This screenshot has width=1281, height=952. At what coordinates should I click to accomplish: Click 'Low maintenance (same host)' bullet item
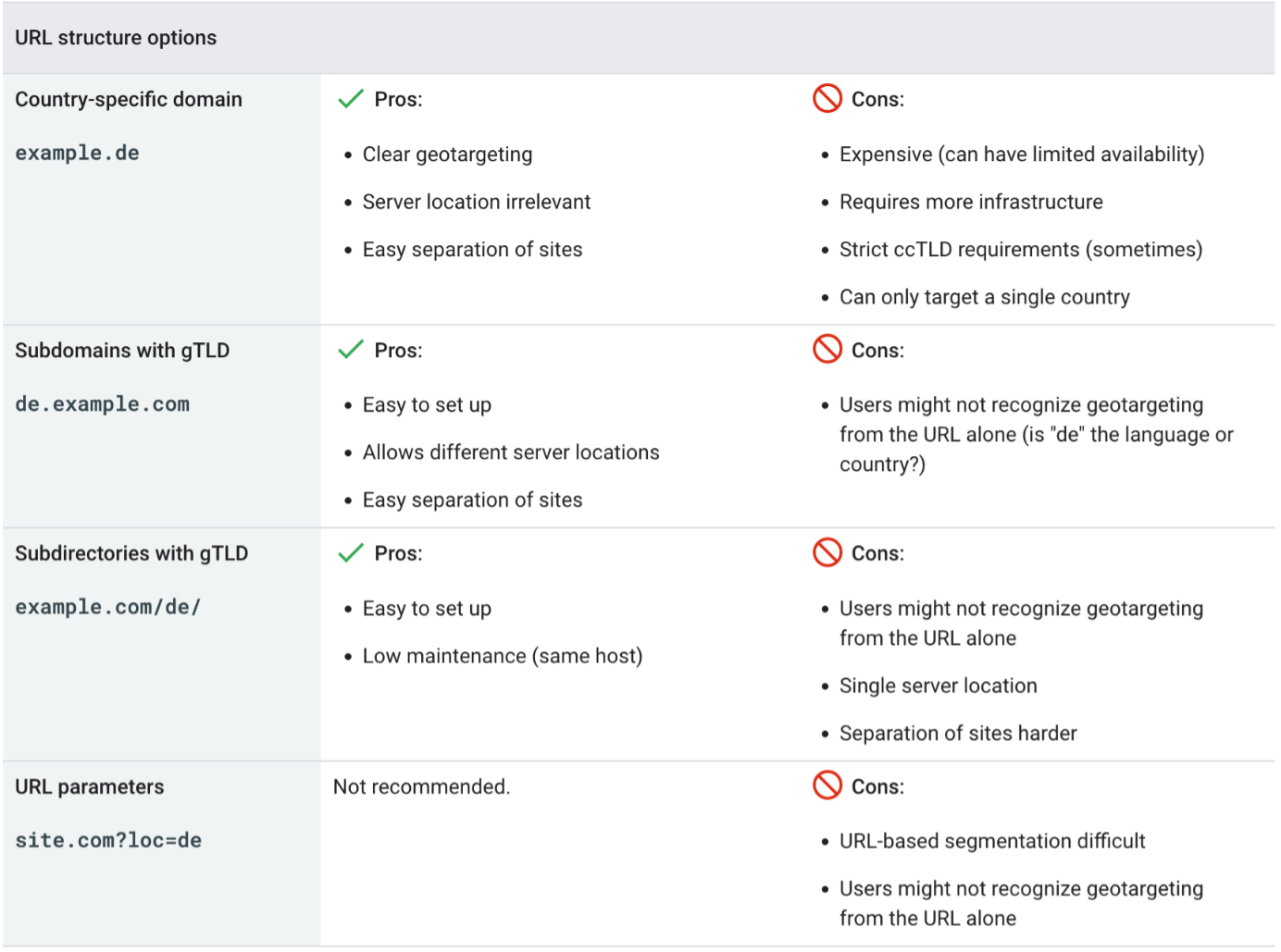click(x=502, y=656)
